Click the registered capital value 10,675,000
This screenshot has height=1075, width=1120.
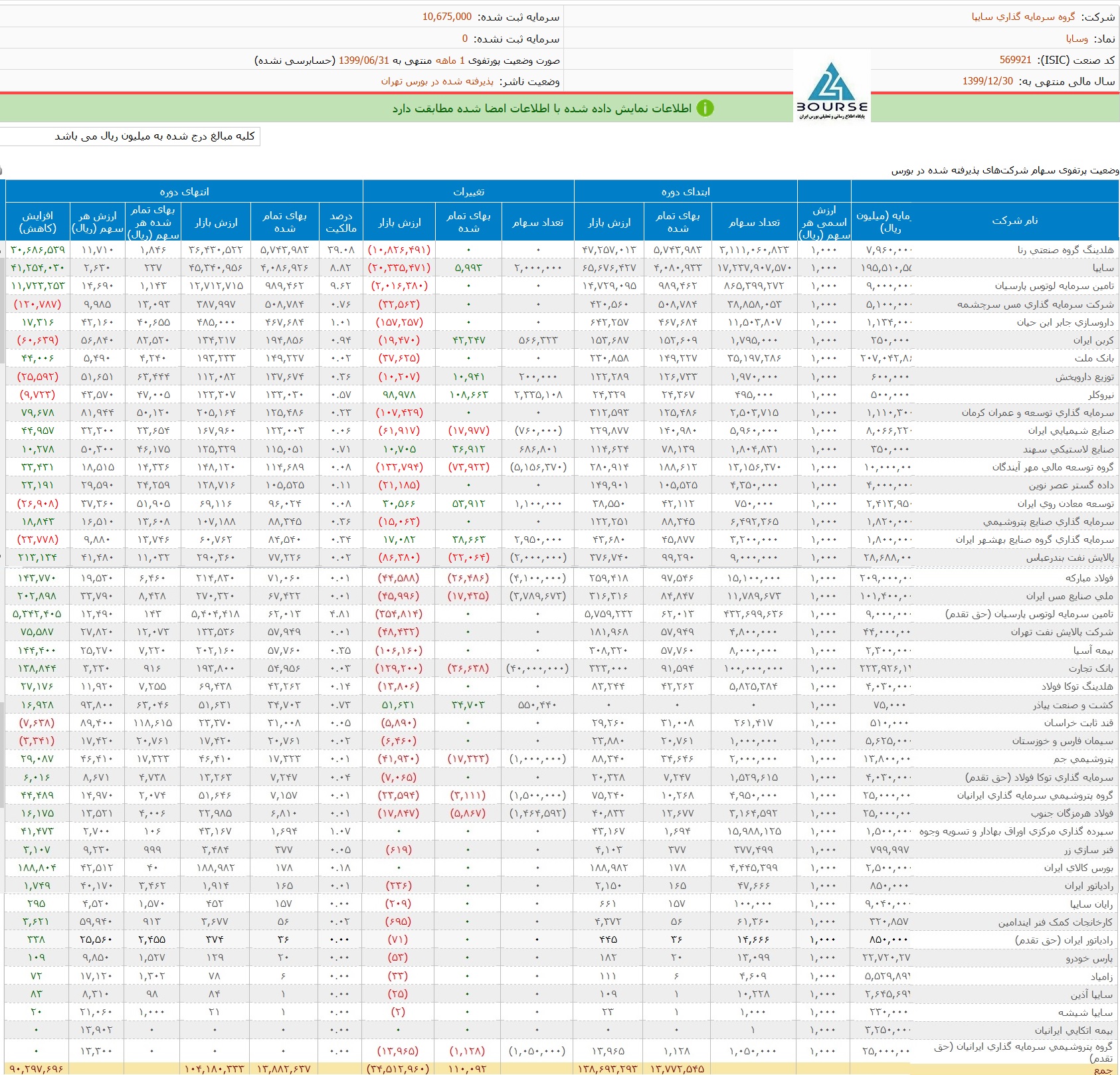tap(447, 17)
